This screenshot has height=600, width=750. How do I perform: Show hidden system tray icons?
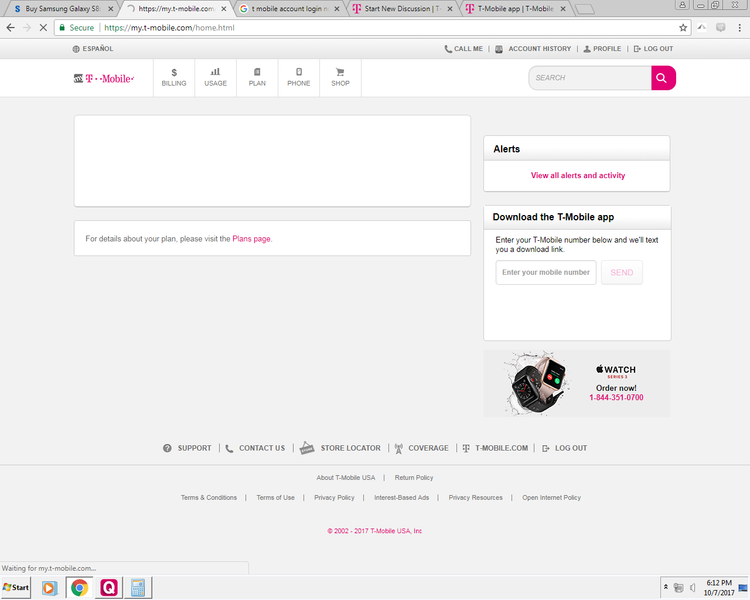[666, 587]
